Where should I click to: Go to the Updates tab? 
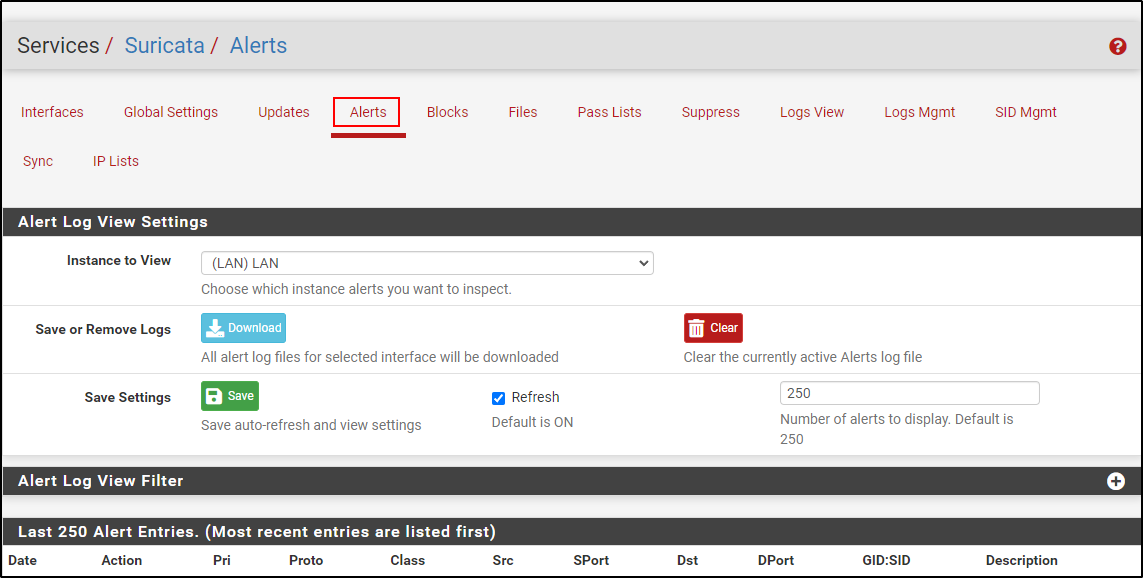click(284, 112)
